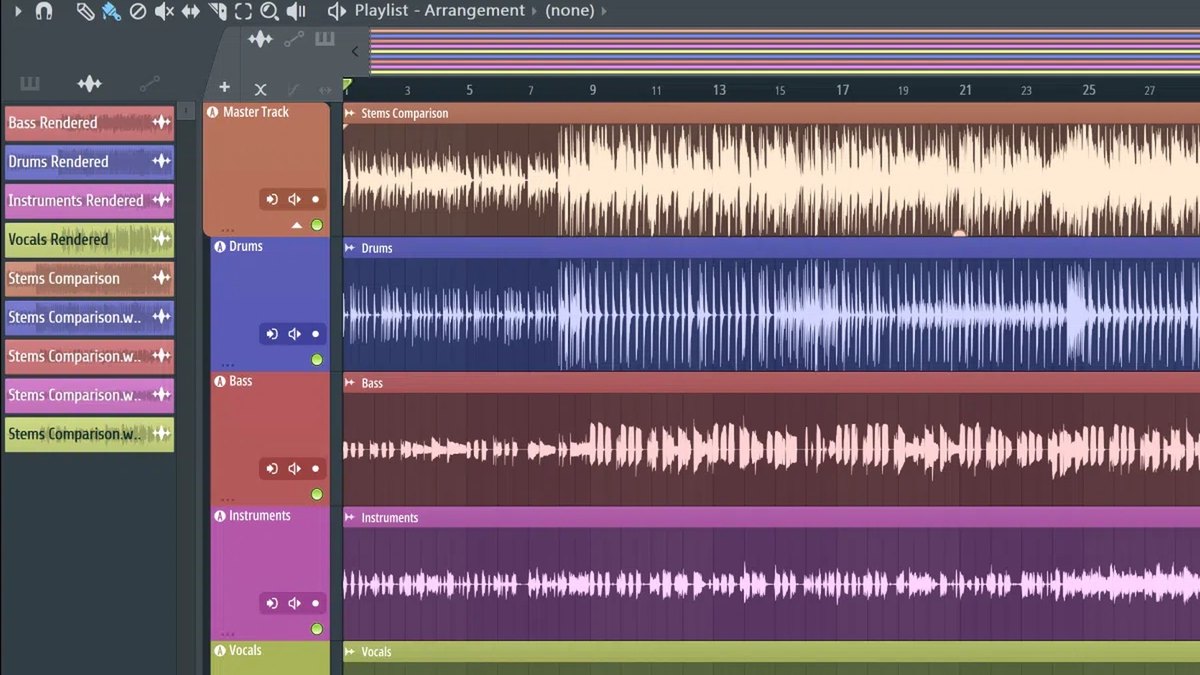Open Instruments track three-dot options
1200x675 pixels.
point(228,634)
